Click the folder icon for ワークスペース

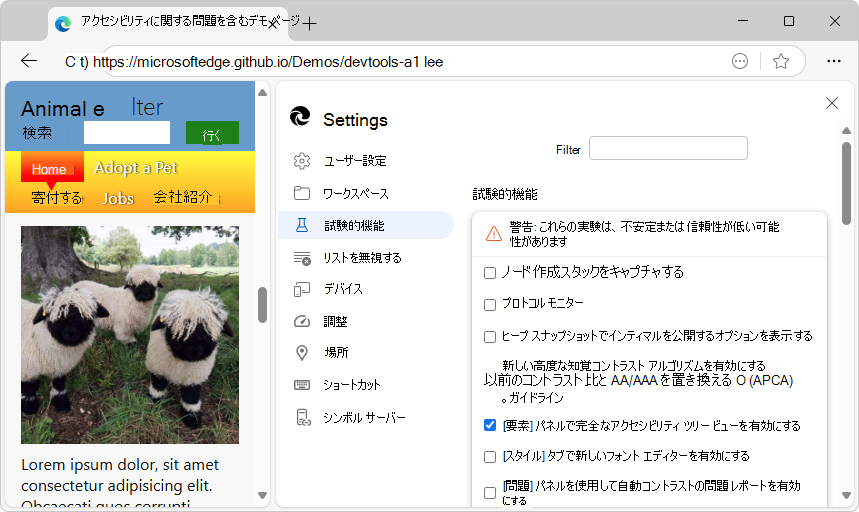coord(302,193)
